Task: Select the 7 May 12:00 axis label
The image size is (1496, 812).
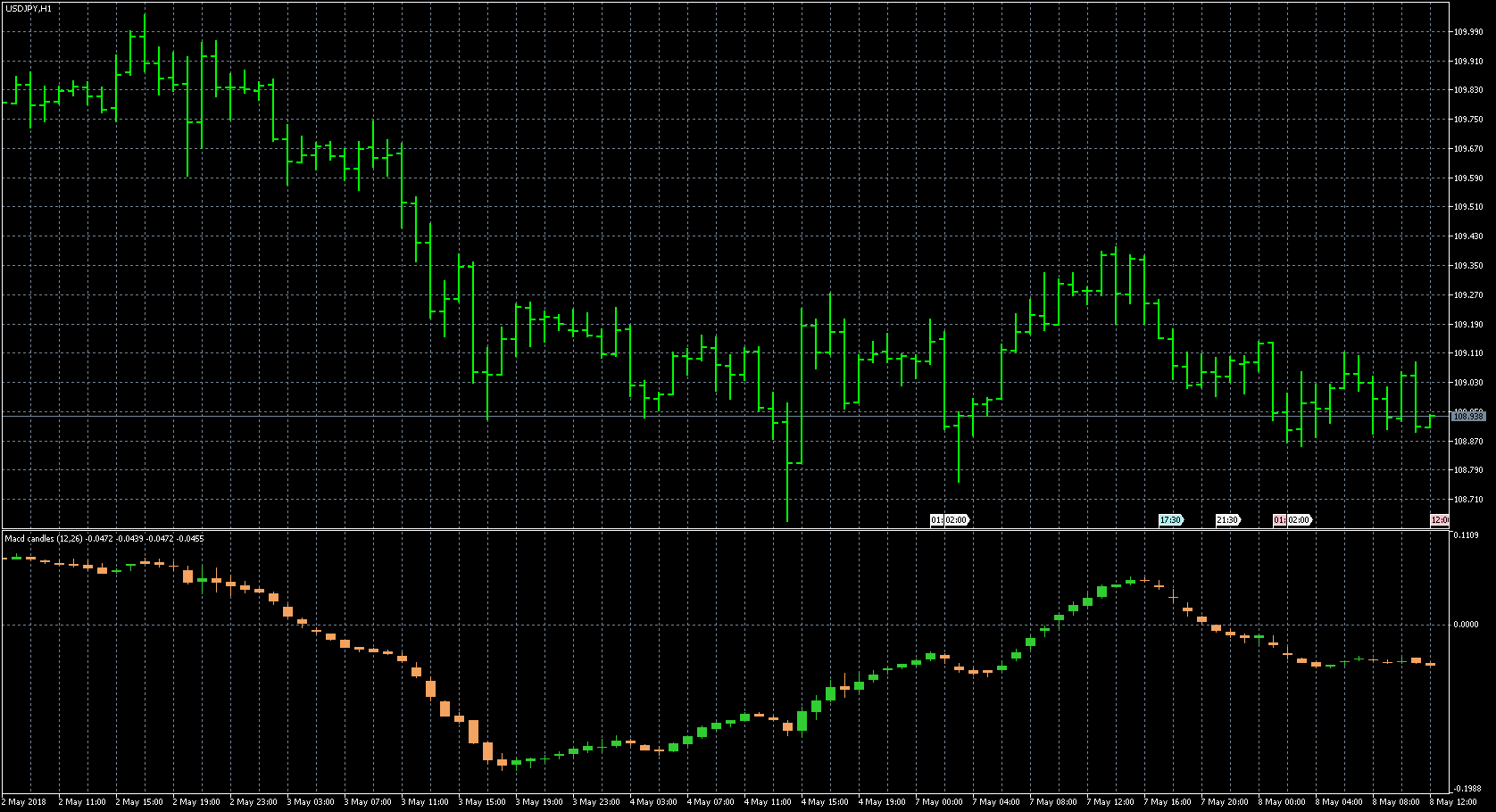Action: 1111,801
